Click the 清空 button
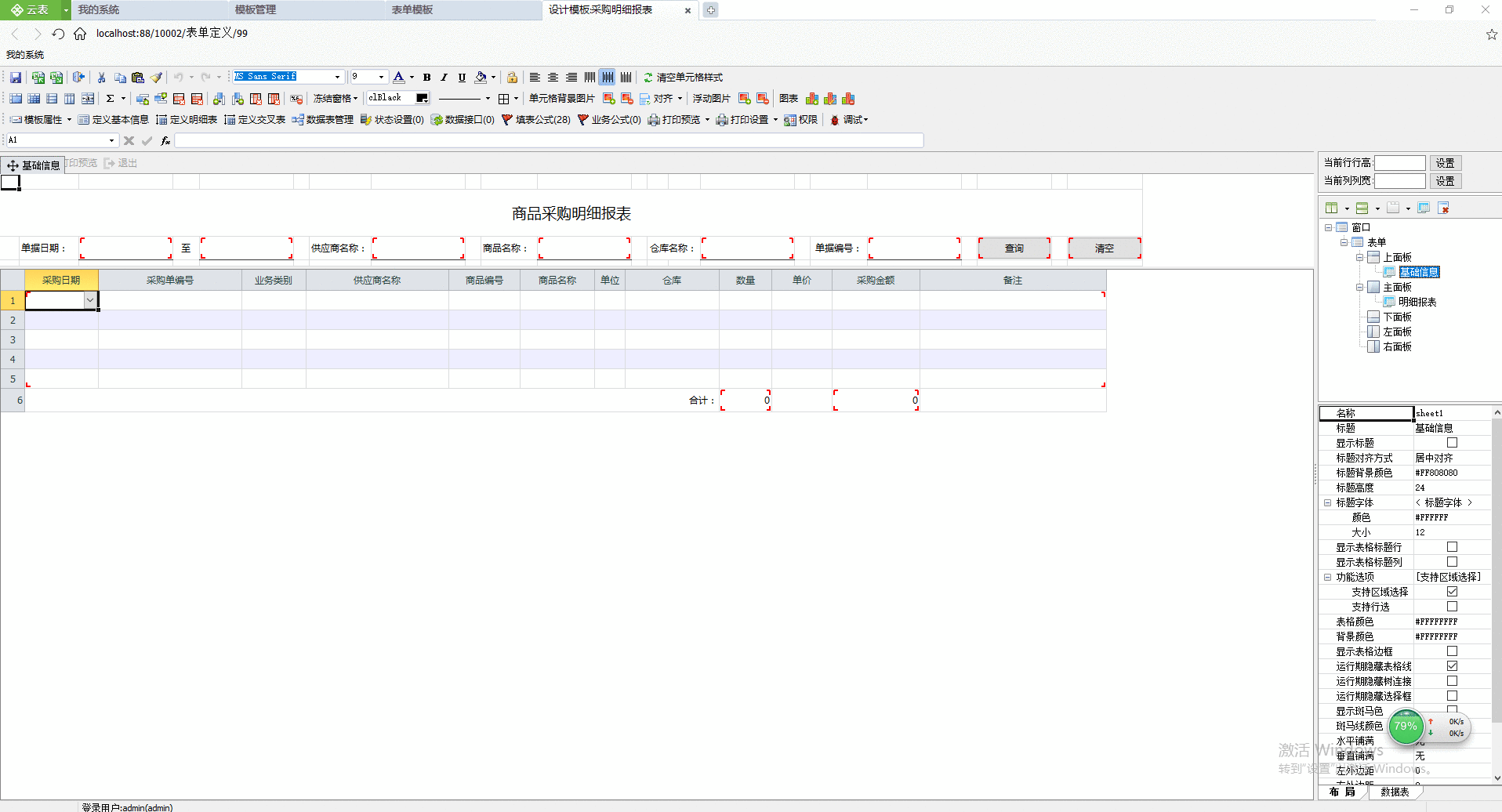The width and height of the screenshot is (1502, 812). (x=1104, y=248)
